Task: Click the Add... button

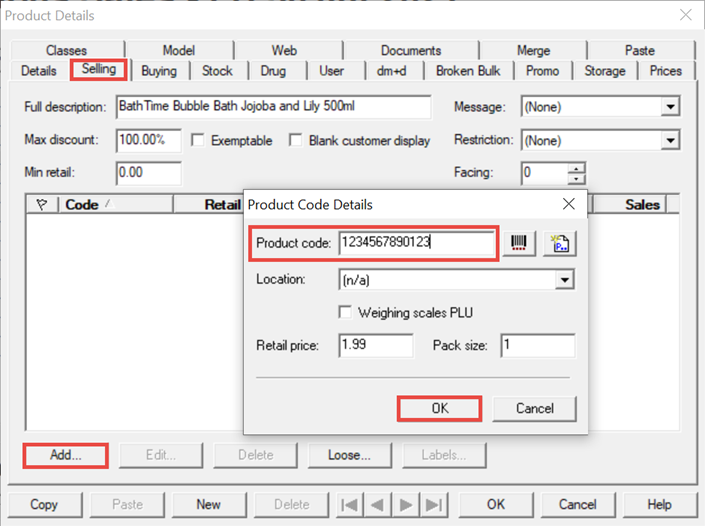Action: [x=66, y=455]
